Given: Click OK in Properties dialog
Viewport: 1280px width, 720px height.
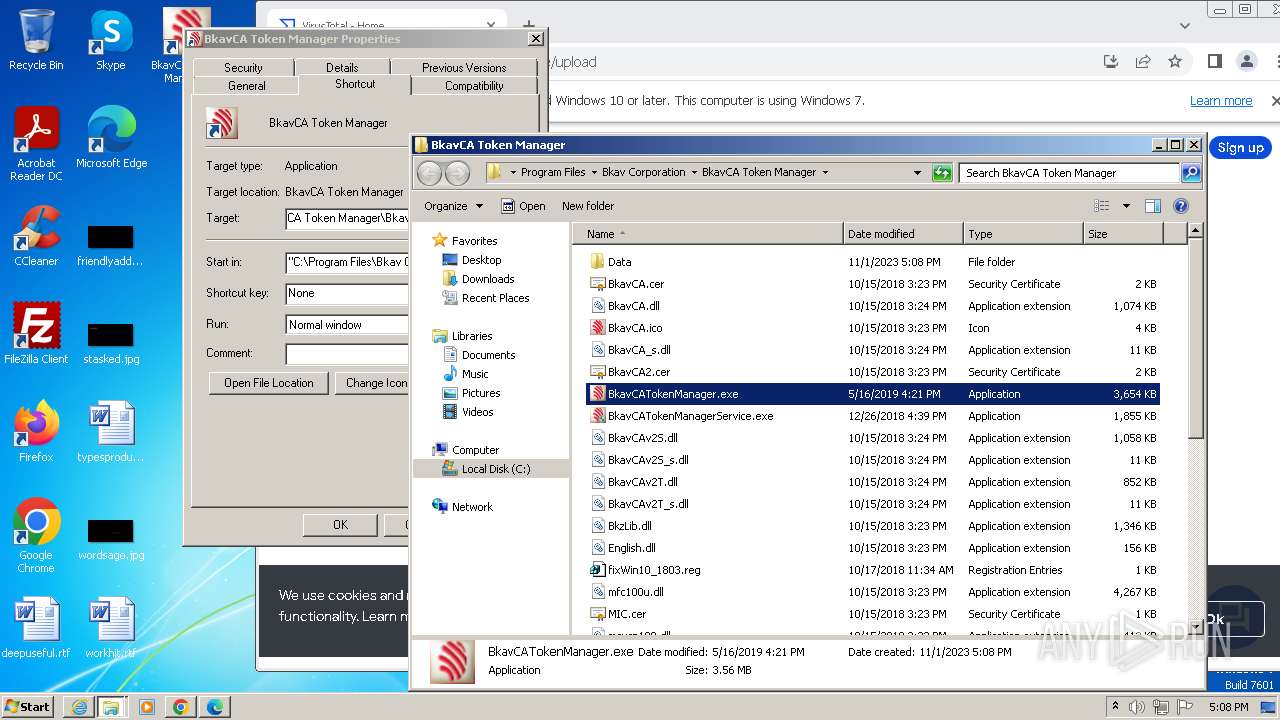Looking at the screenshot, I should pyautogui.click(x=340, y=525).
